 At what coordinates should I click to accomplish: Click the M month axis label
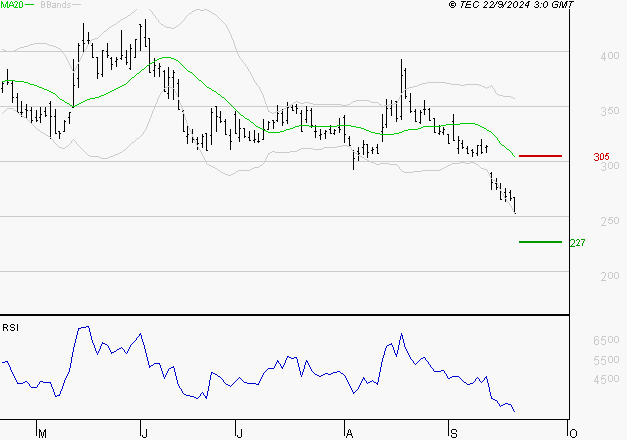pyautogui.click(x=42, y=434)
